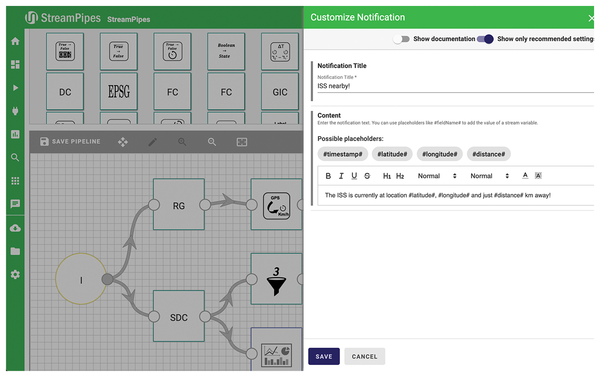Click the auto-layout icon in editor toolbar
600x377 pixels.
tap(242, 142)
